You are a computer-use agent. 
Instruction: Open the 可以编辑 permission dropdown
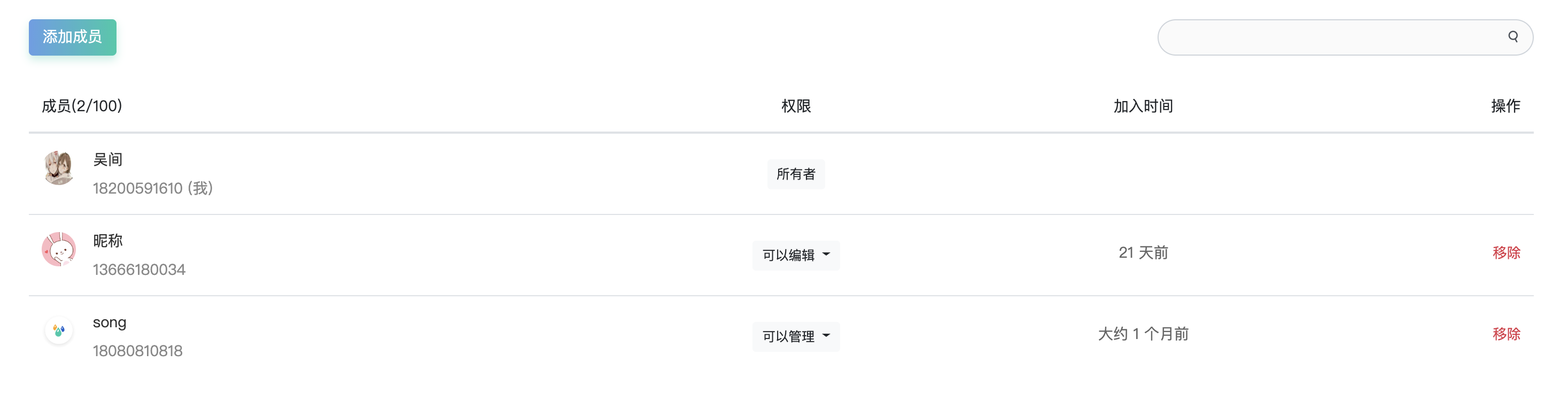click(788, 255)
